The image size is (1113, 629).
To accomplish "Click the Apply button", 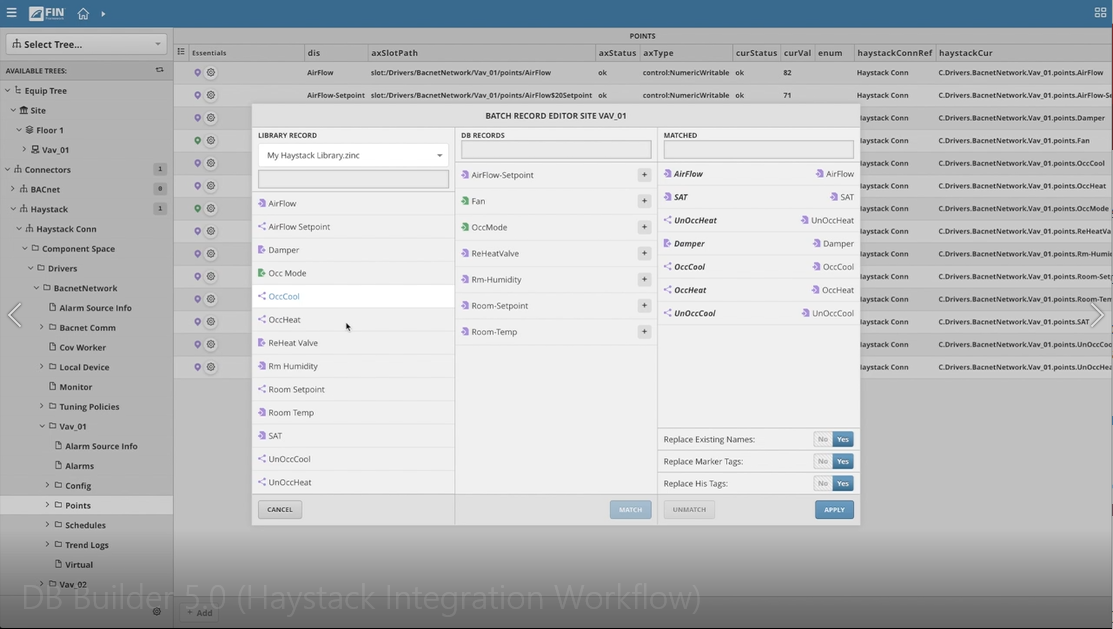I will pos(834,509).
